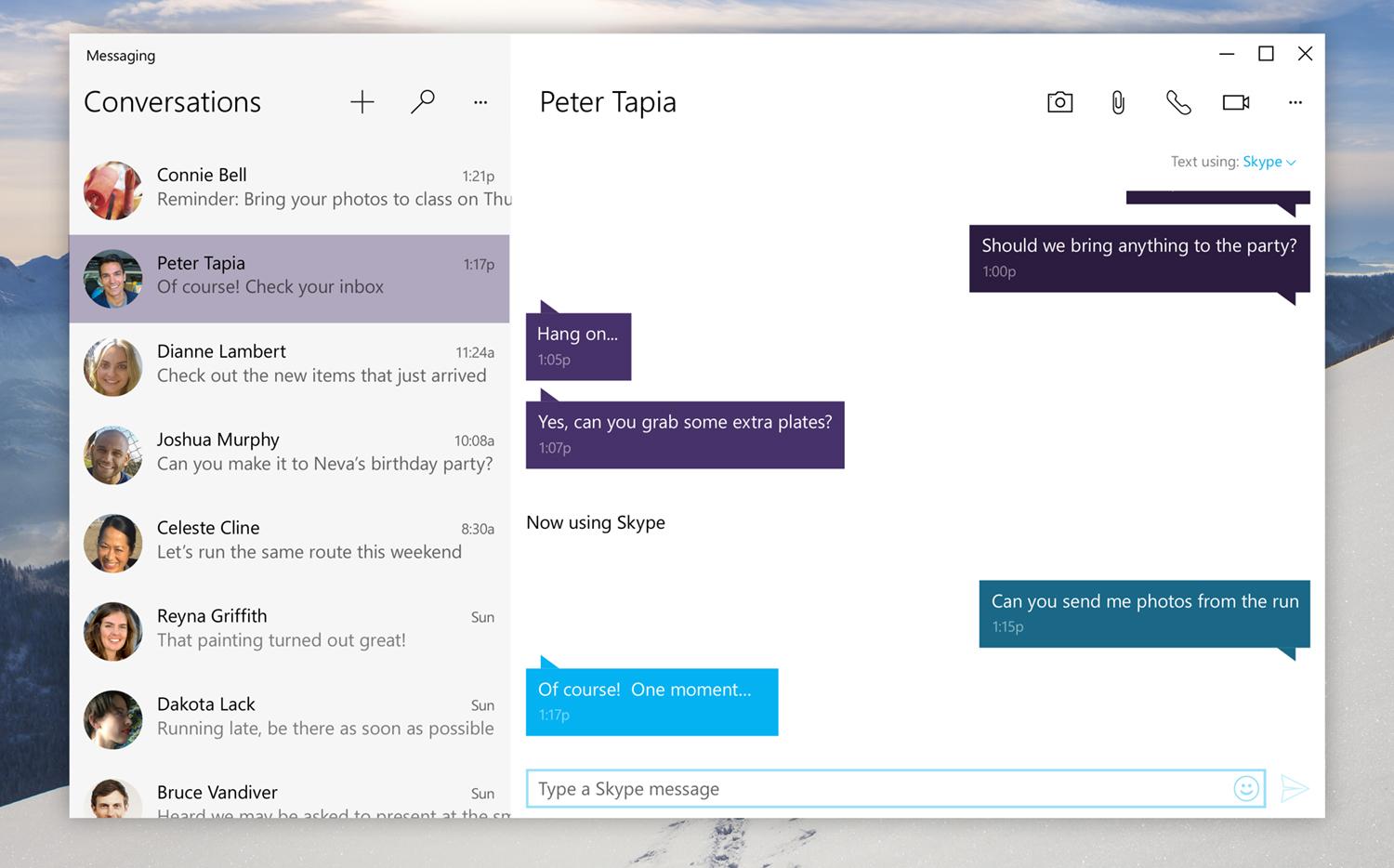The height and width of the screenshot is (868, 1394).
Task: Focus the Type a Skype message field
Action: click(896, 788)
